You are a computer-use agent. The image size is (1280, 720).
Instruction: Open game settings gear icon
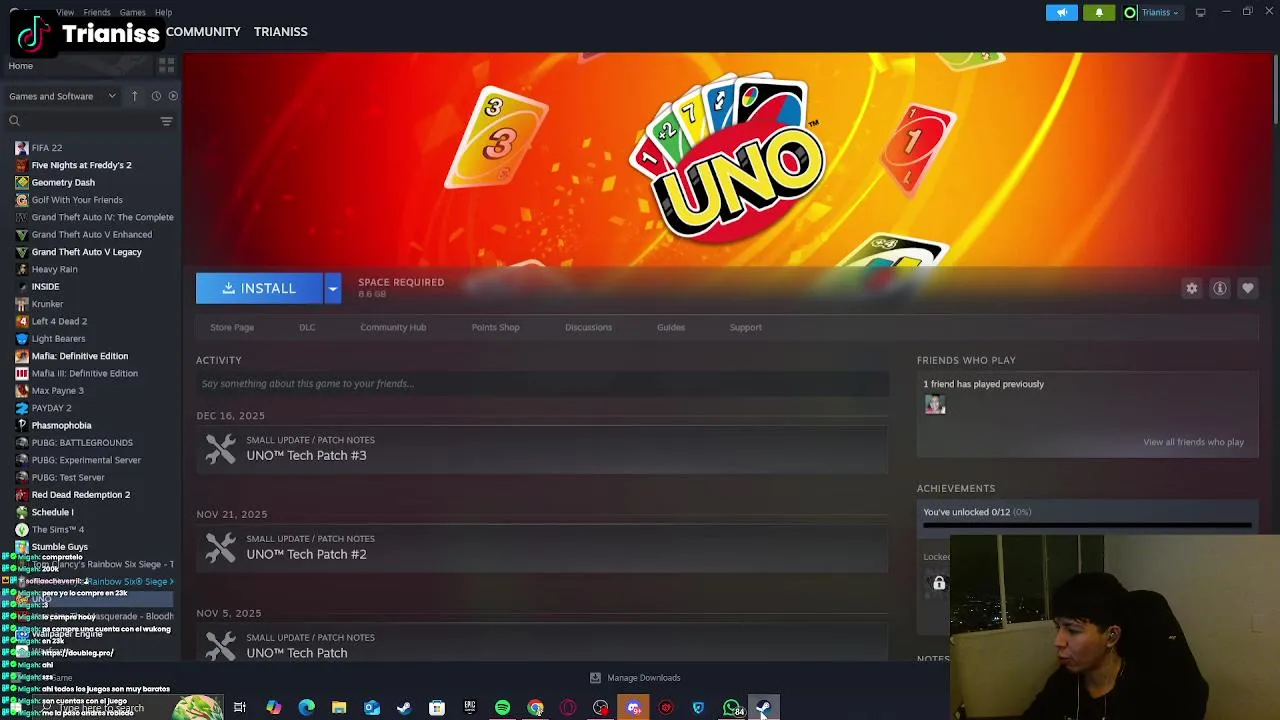pyautogui.click(x=1192, y=288)
